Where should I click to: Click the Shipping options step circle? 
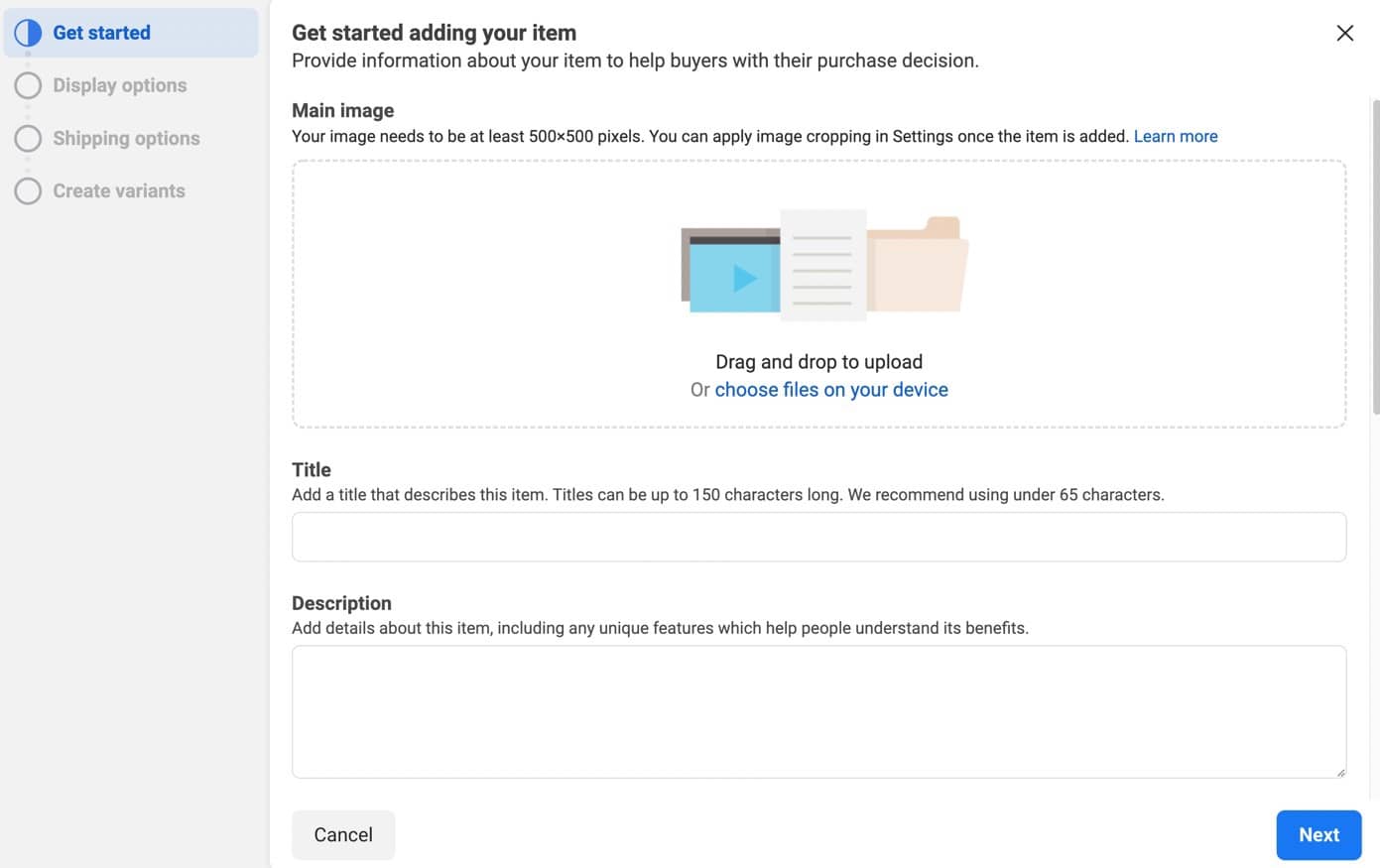[28, 138]
